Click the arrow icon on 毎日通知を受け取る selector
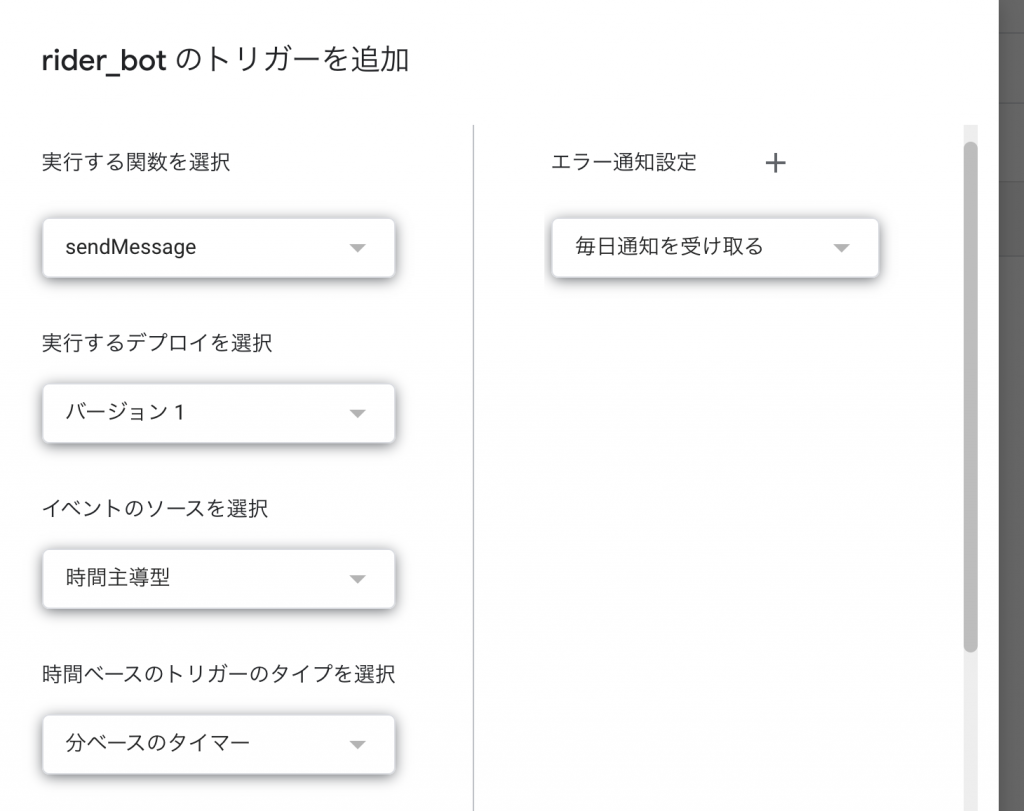This screenshot has height=811, width=1024. 841,248
